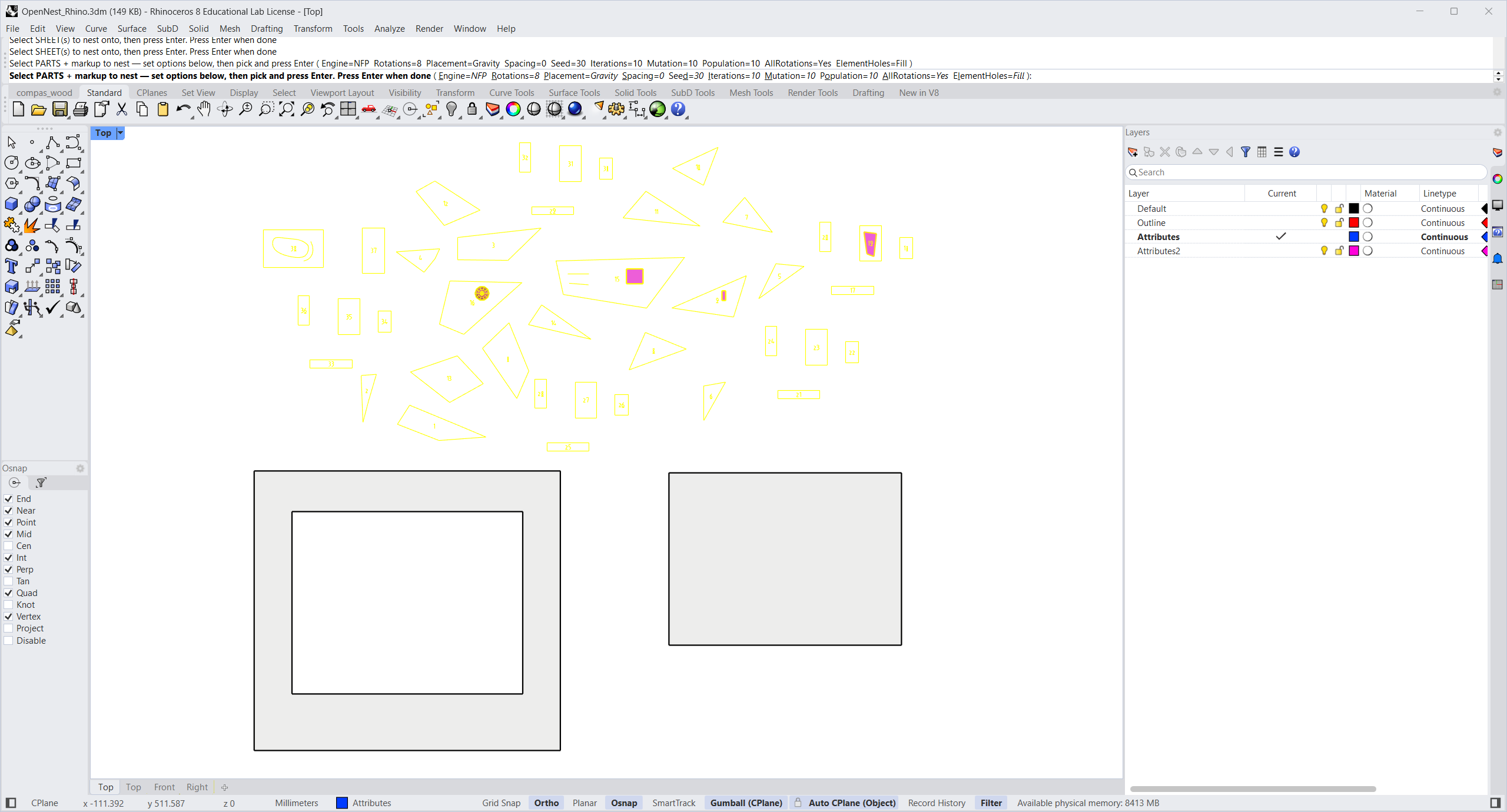This screenshot has height=812, width=1507.
Task: Click the Filter button in status bar
Action: (991, 803)
